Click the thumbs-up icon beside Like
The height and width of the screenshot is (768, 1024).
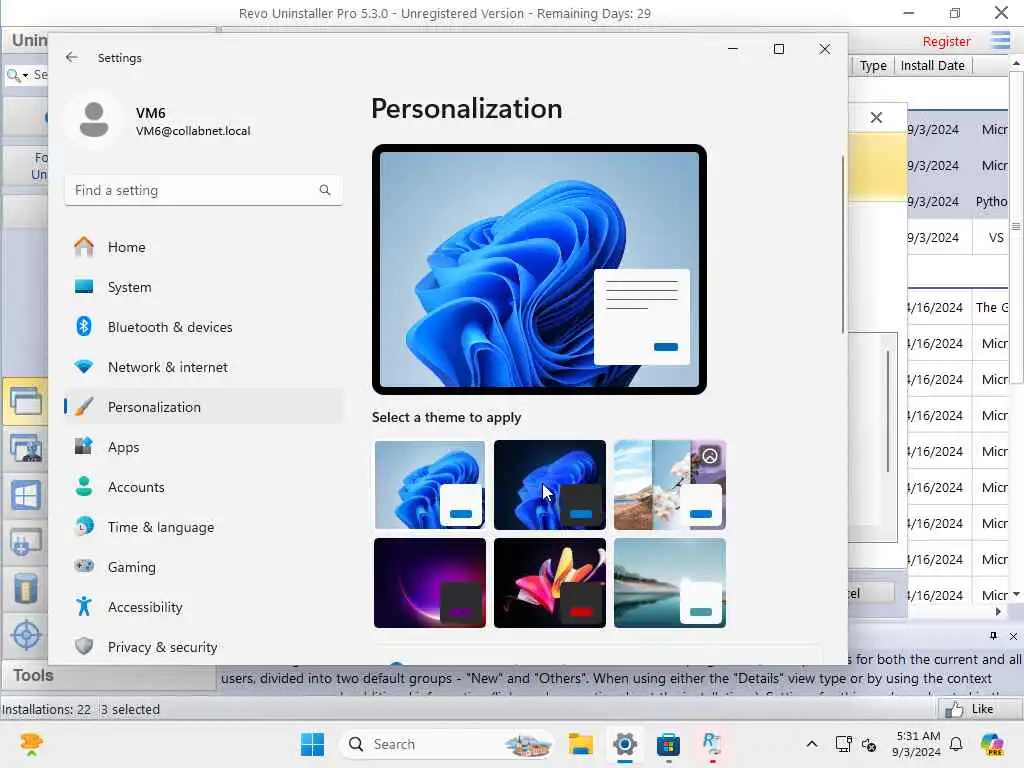click(954, 709)
